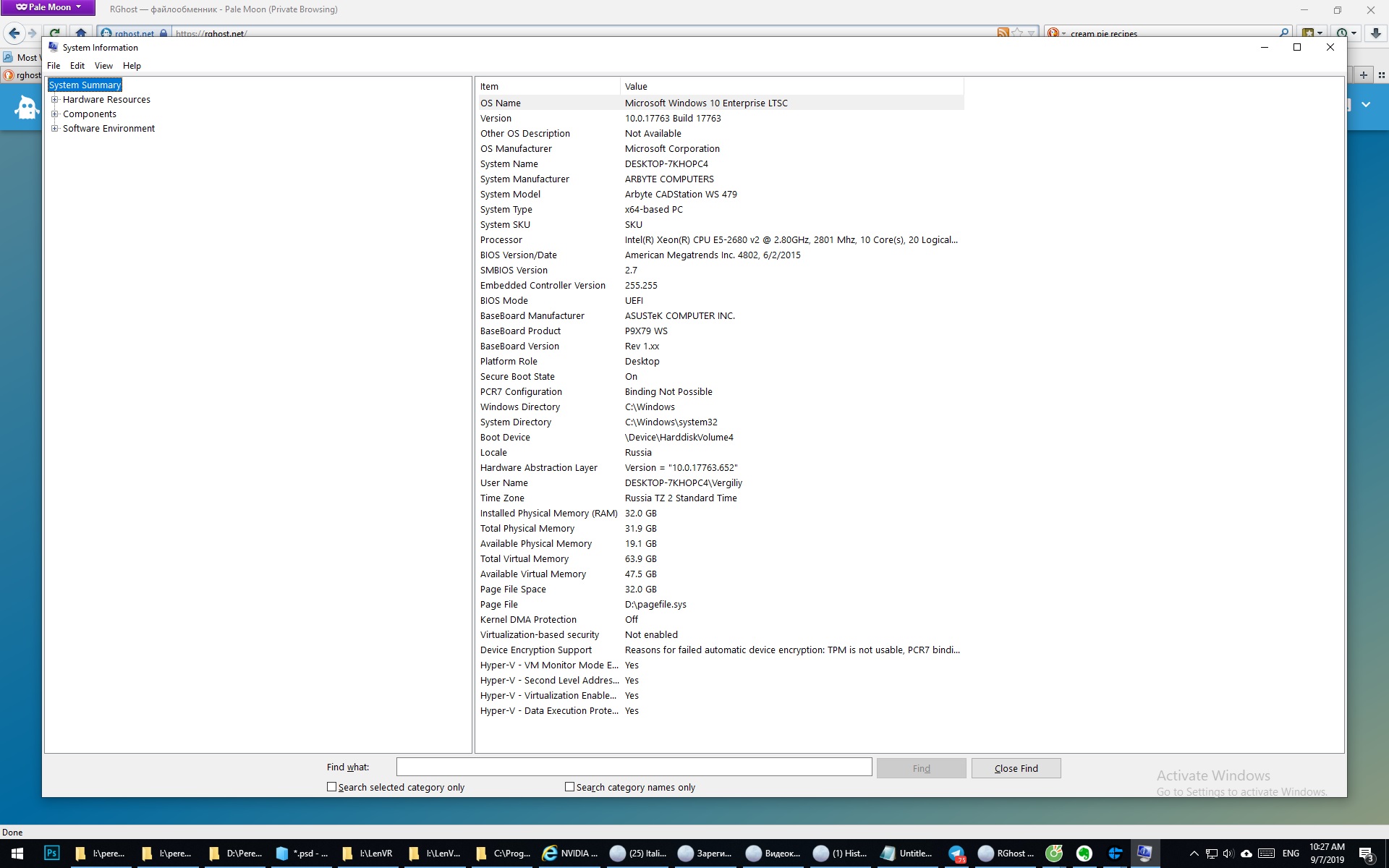
Task: Open the DuckDuckGo search engine dropdown
Action: tap(1055, 33)
